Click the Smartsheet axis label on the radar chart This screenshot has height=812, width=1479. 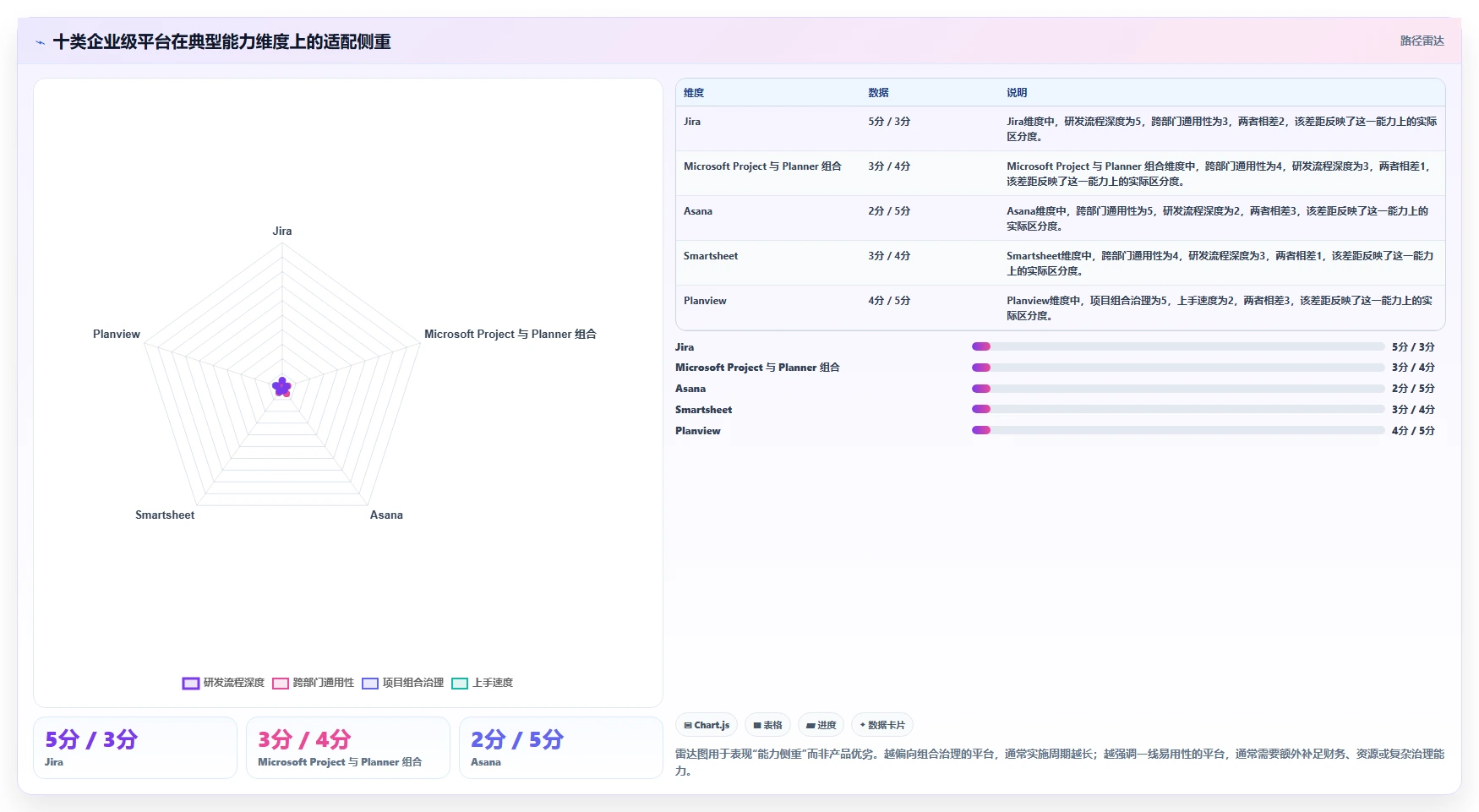pyautogui.click(x=165, y=515)
